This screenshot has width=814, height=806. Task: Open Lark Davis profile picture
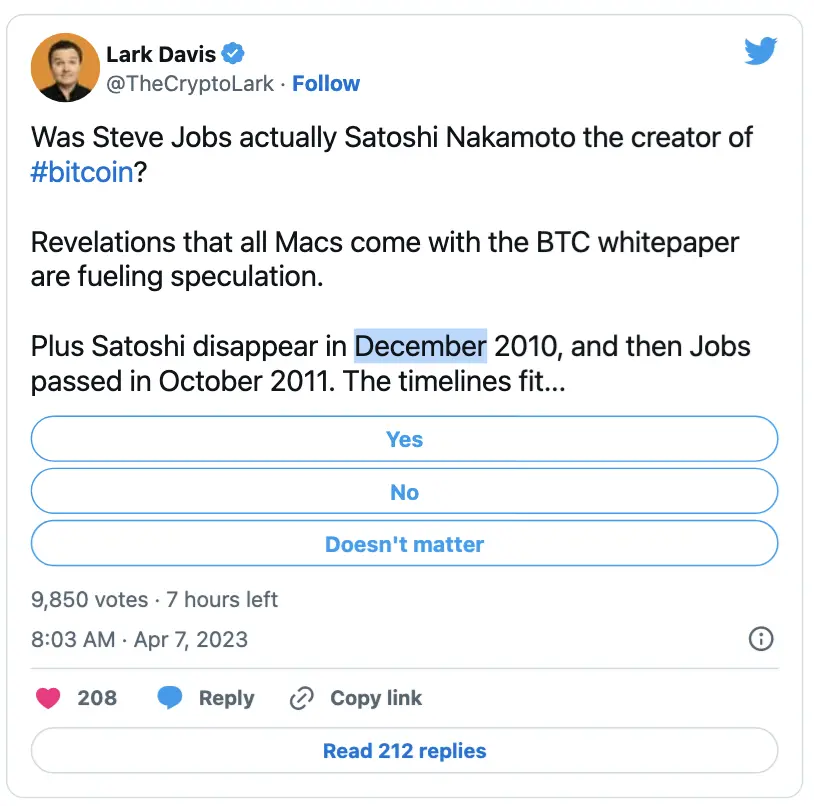click(x=63, y=68)
